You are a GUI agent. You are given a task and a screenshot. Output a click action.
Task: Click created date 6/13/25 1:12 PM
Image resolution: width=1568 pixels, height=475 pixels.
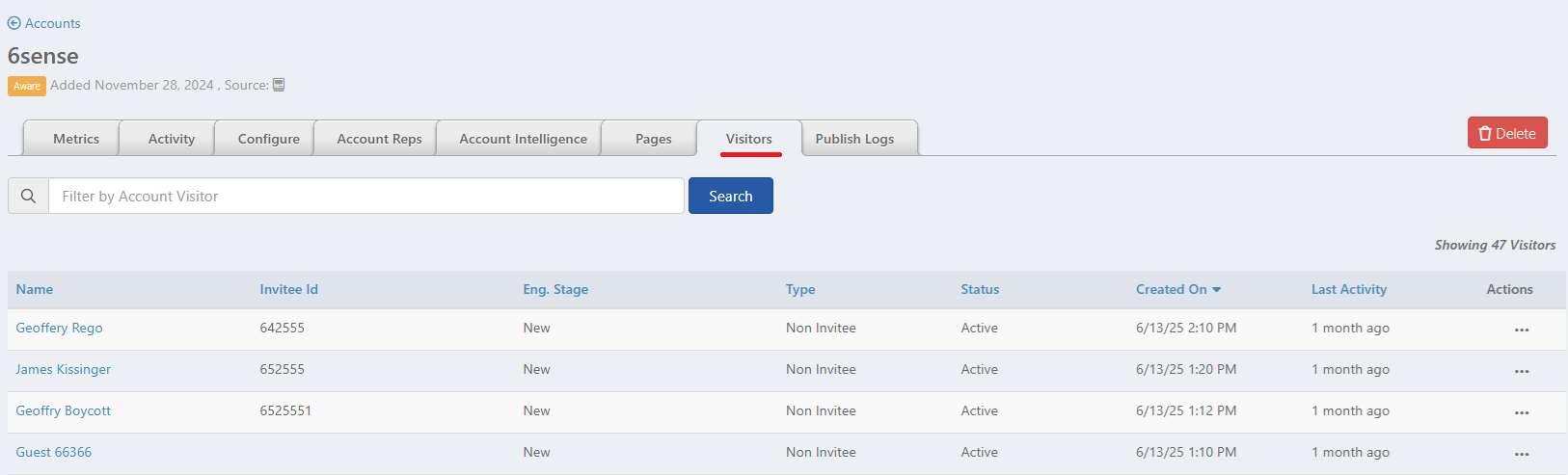click(1186, 410)
